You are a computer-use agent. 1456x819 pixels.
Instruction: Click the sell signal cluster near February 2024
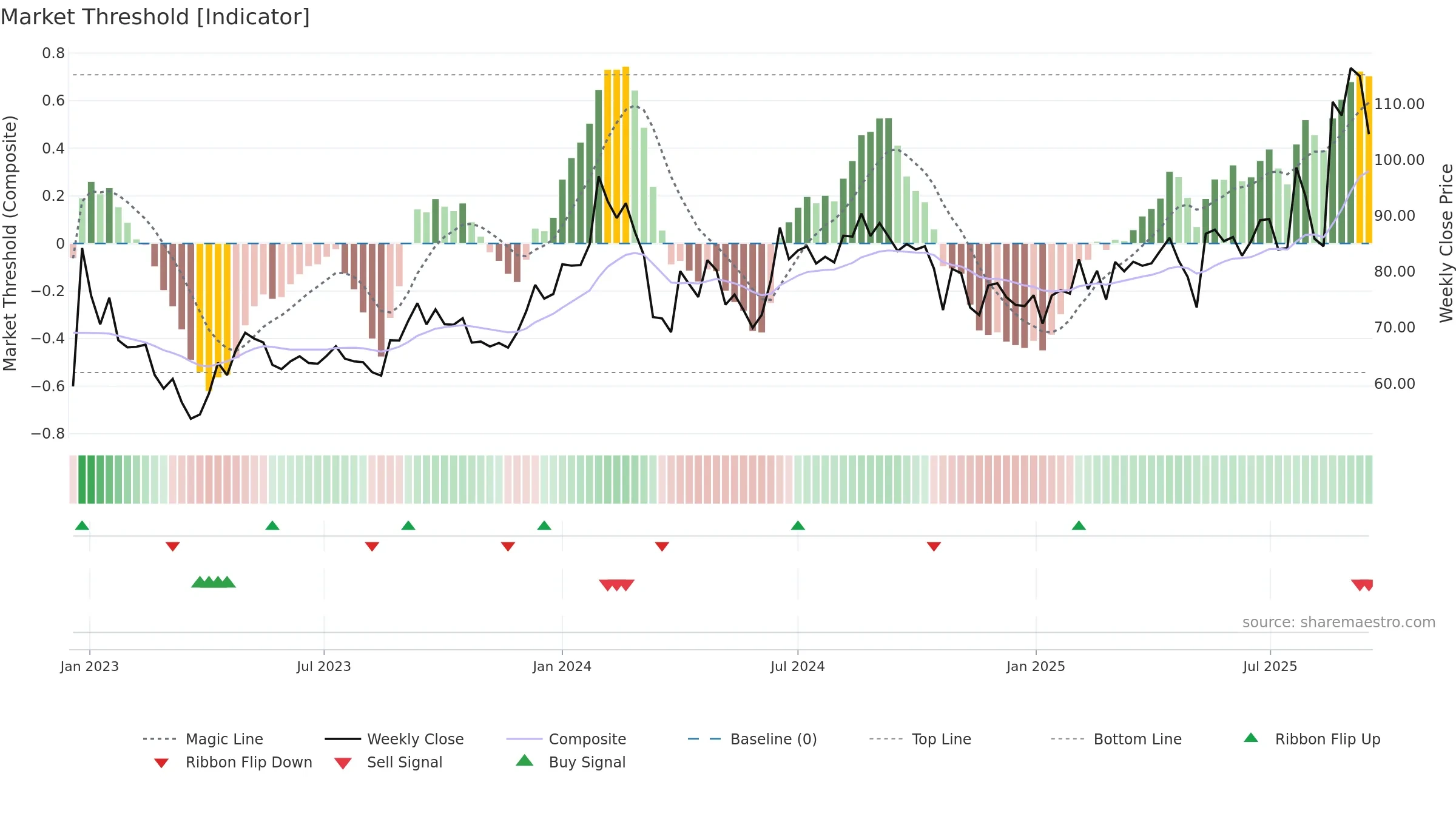(x=616, y=585)
